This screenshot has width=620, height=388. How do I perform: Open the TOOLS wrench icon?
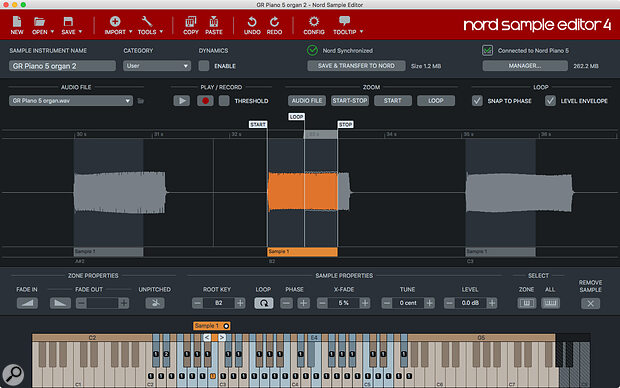click(147, 21)
